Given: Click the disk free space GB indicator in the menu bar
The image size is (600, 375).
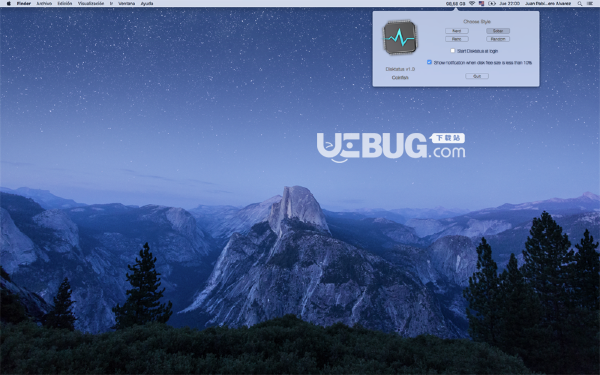Looking at the screenshot, I should [455, 3].
